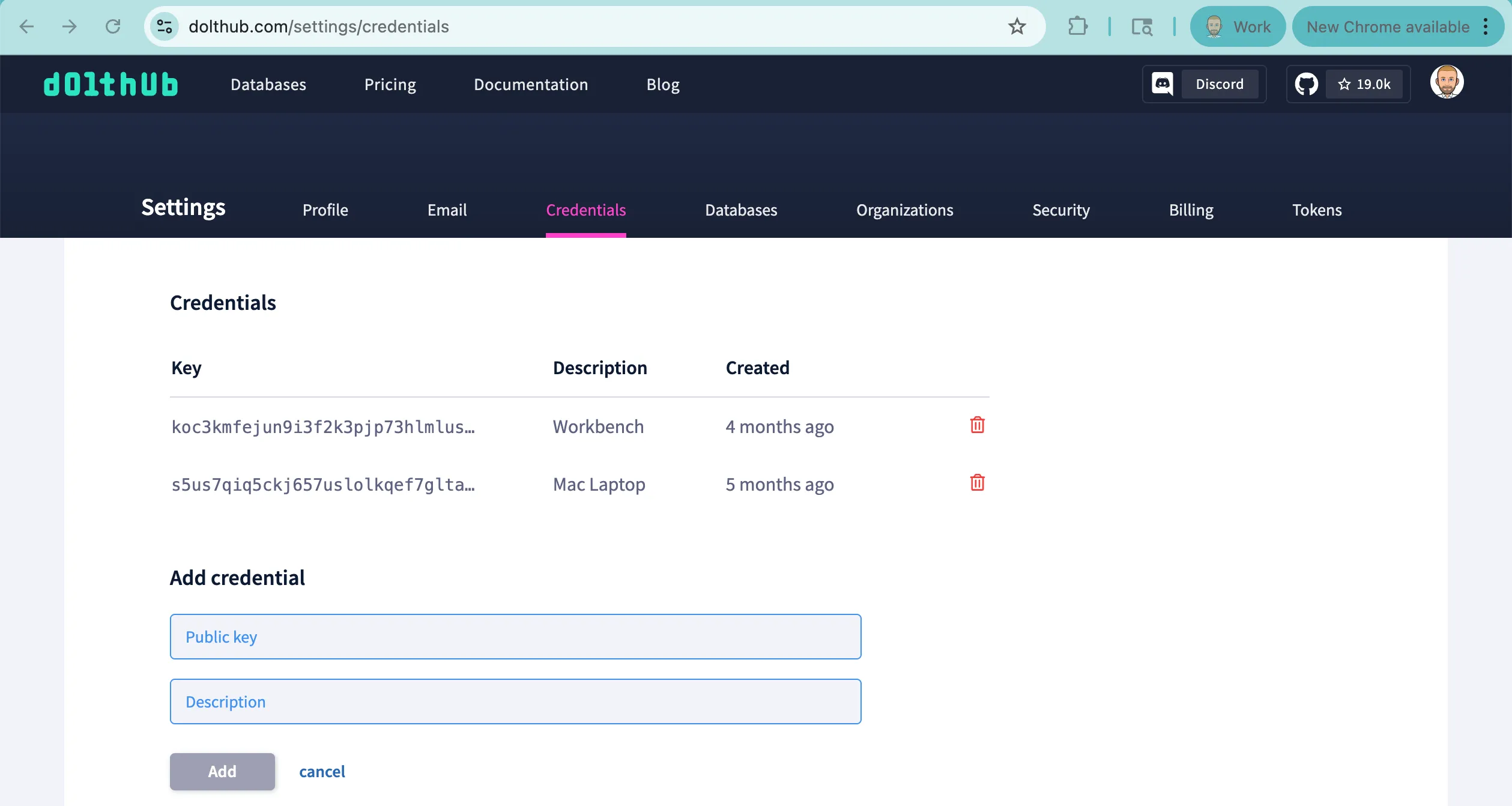Bookmark the page with the star icon
The image size is (1512, 806).
coord(1017,26)
